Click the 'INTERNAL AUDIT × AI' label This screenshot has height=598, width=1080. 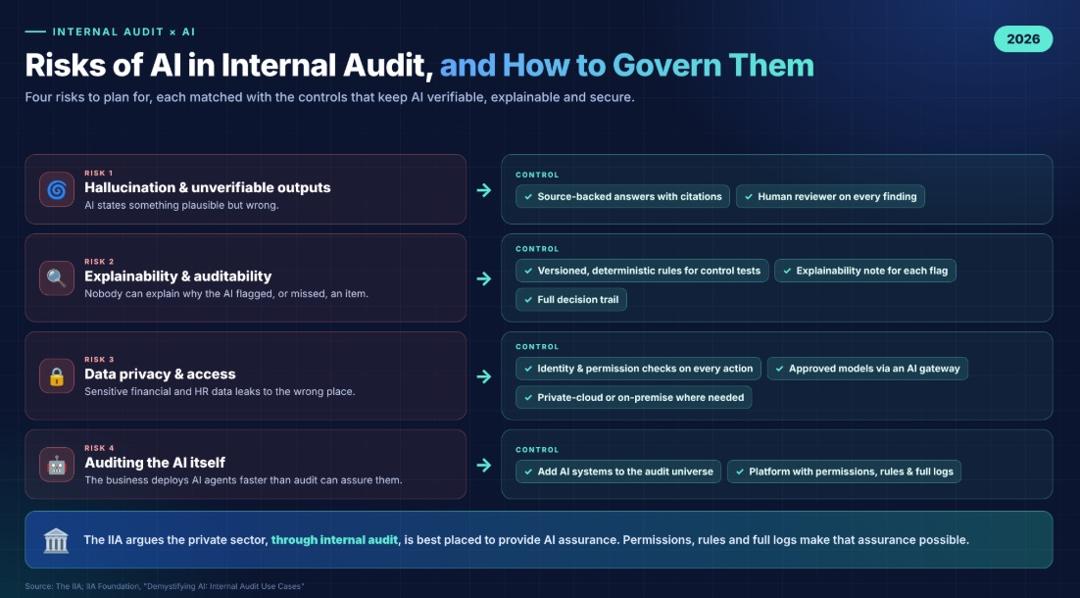(x=124, y=32)
